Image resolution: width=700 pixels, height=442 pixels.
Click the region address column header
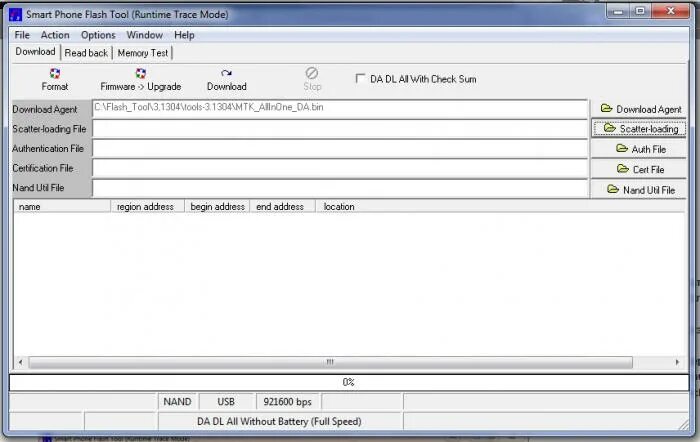[x=147, y=206]
